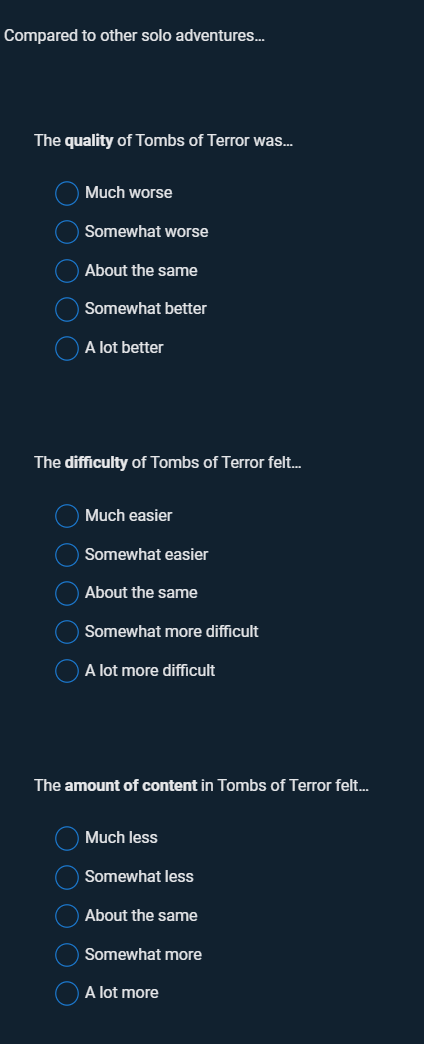Screen dimensions: 424x1044
Task: Select 'Much worse' for quality
Action: 67,194
